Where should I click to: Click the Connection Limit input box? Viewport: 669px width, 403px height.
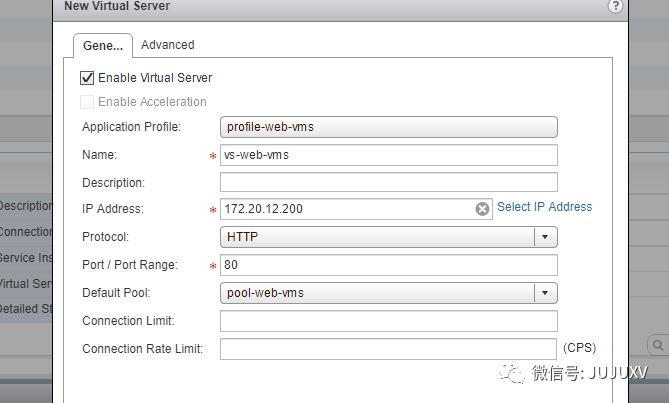(x=389, y=321)
